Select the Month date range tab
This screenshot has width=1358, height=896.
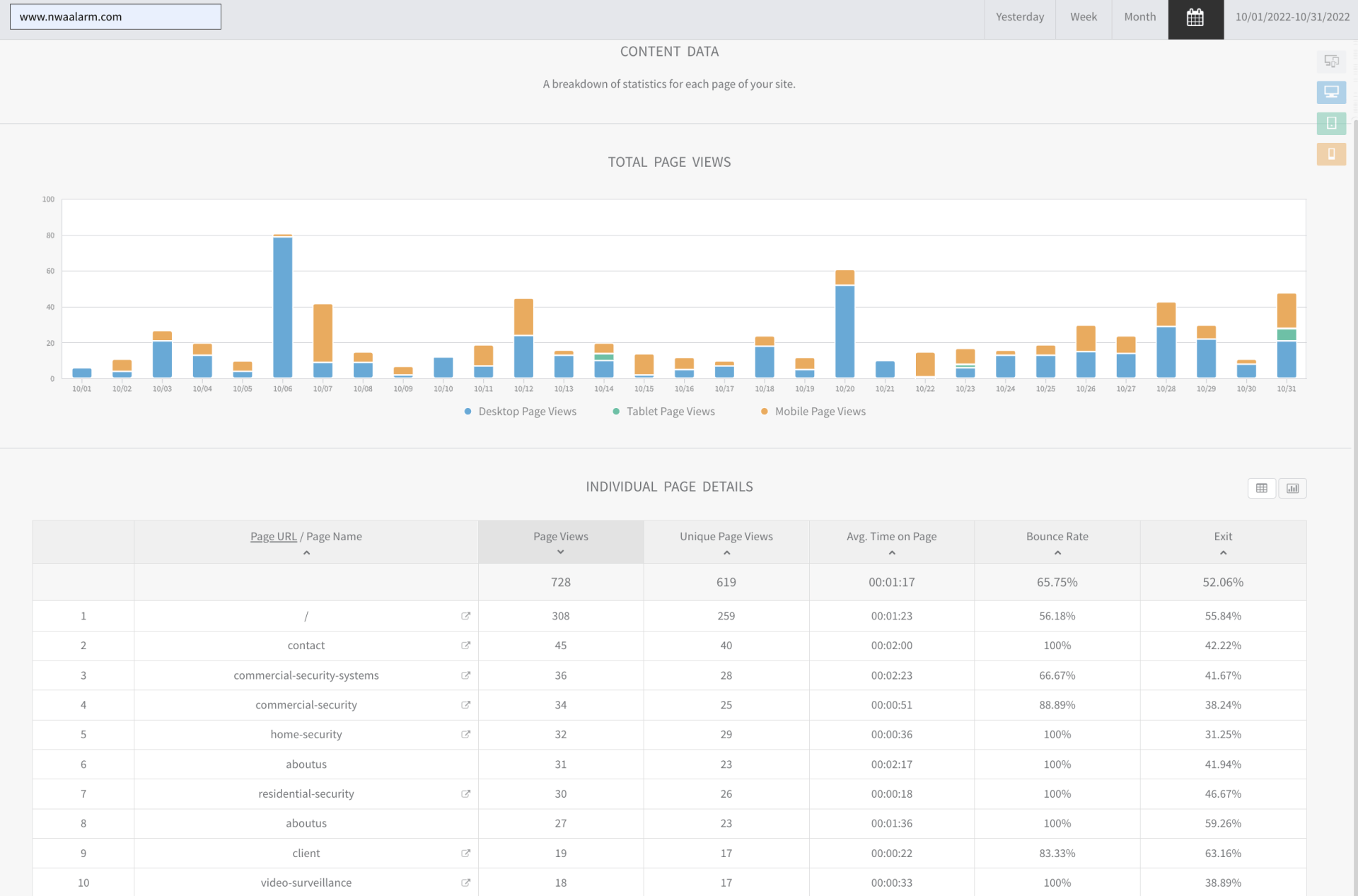(x=1139, y=18)
